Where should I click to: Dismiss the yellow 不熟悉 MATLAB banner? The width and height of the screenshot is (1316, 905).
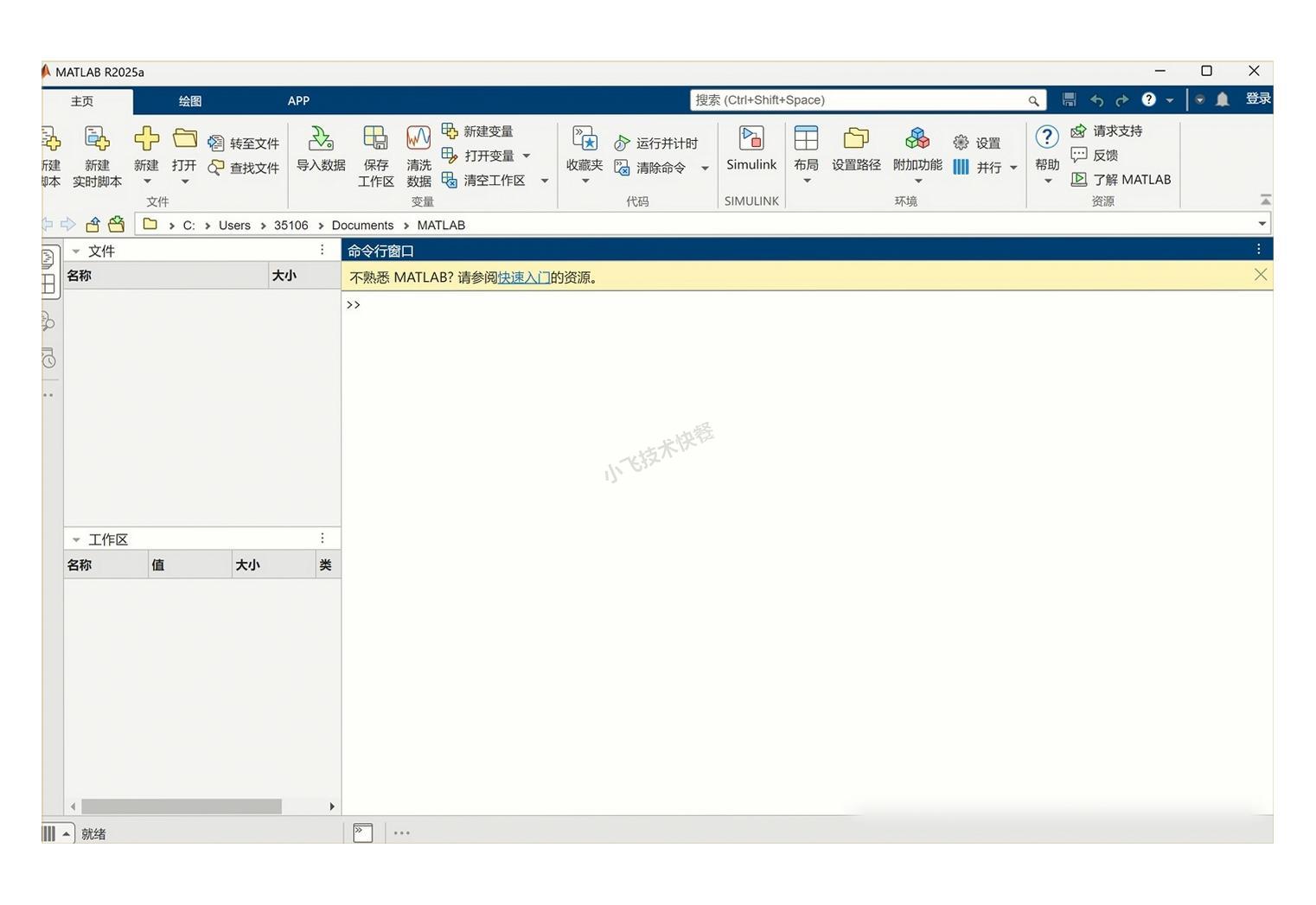click(x=1261, y=275)
